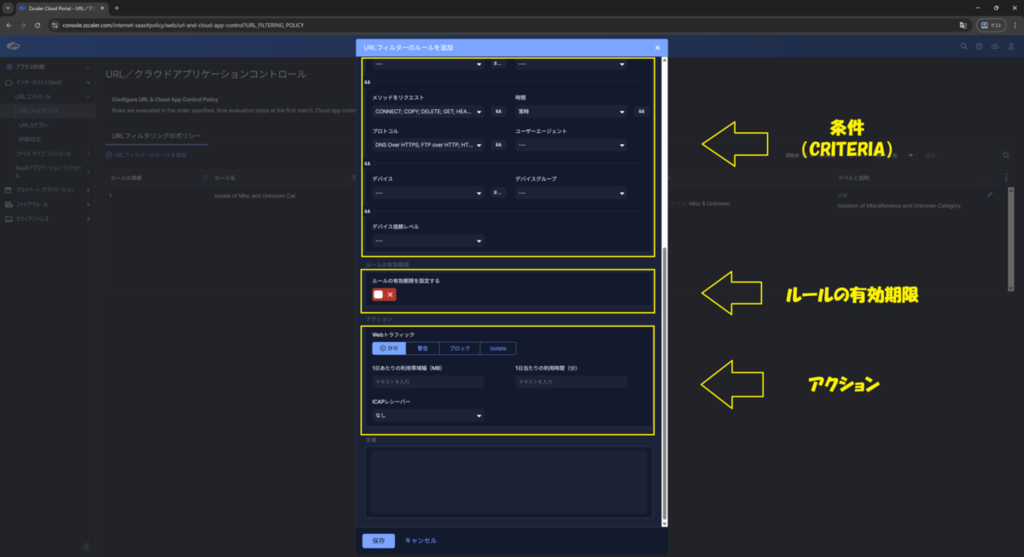Close the URL filter rule dialog
The image size is (1024, 557).
[657, 48]
